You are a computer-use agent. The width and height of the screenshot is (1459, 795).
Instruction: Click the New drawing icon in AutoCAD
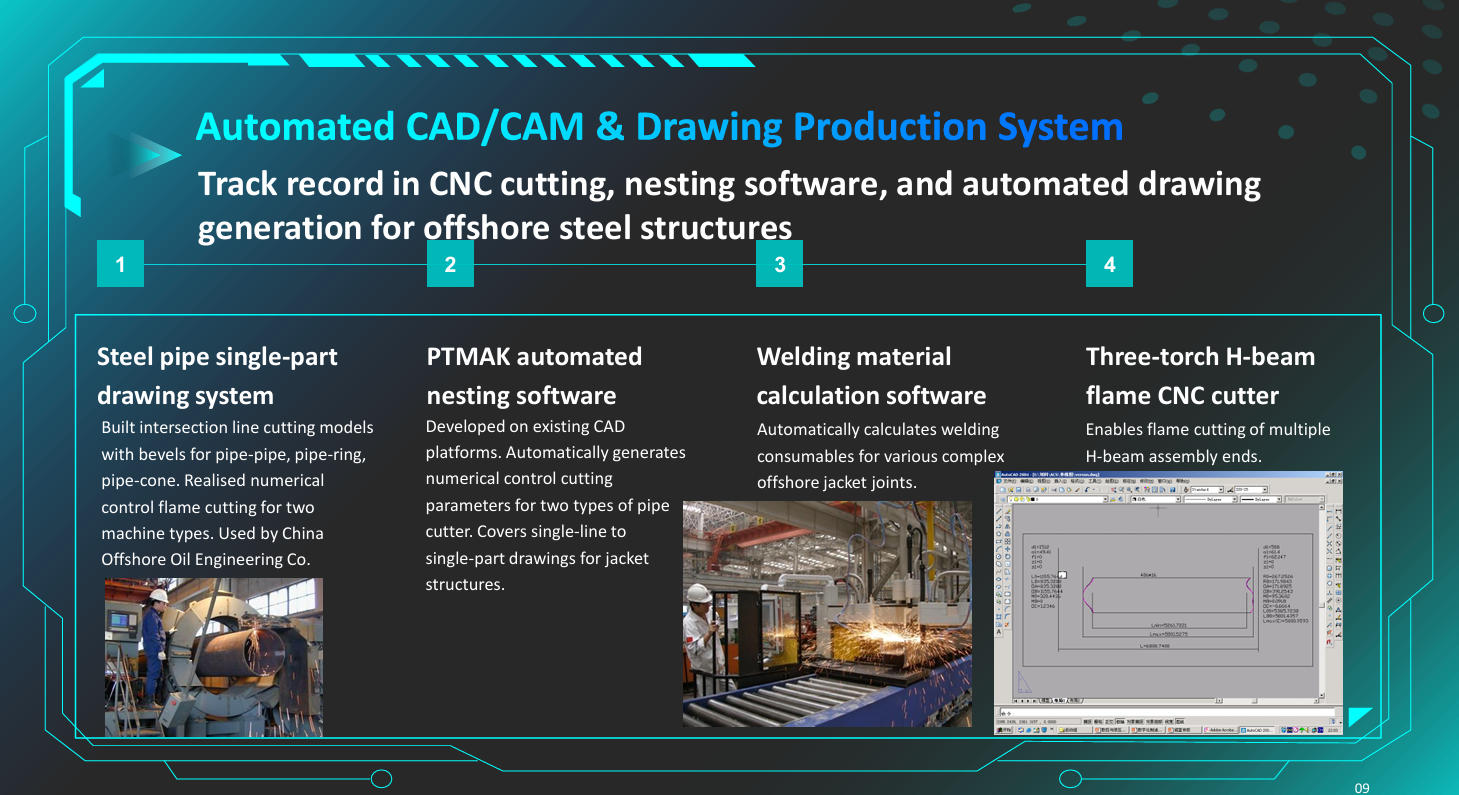coord(1003,489)
